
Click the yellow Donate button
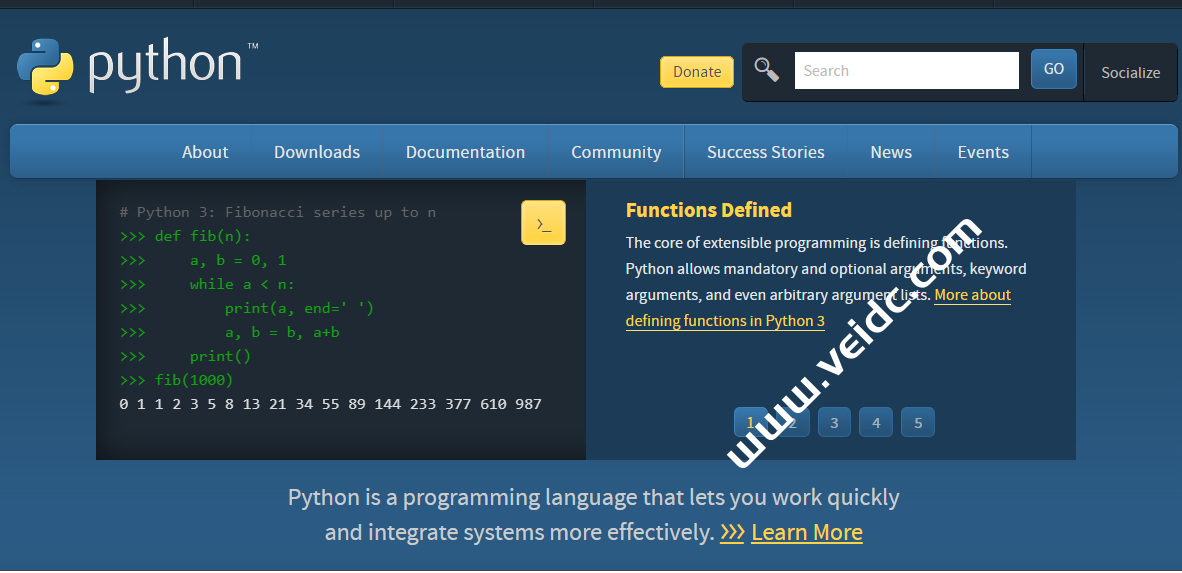697,72
